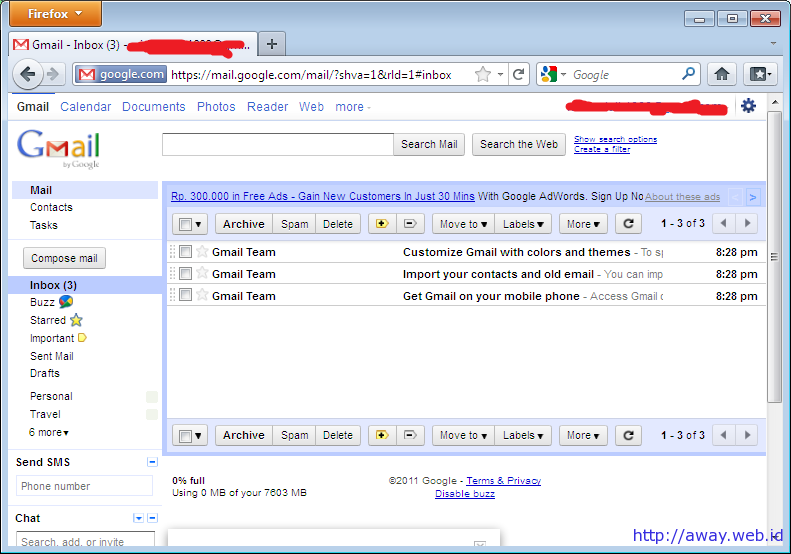Open the bottom Move to dropdown

click(x=463, y=435)
